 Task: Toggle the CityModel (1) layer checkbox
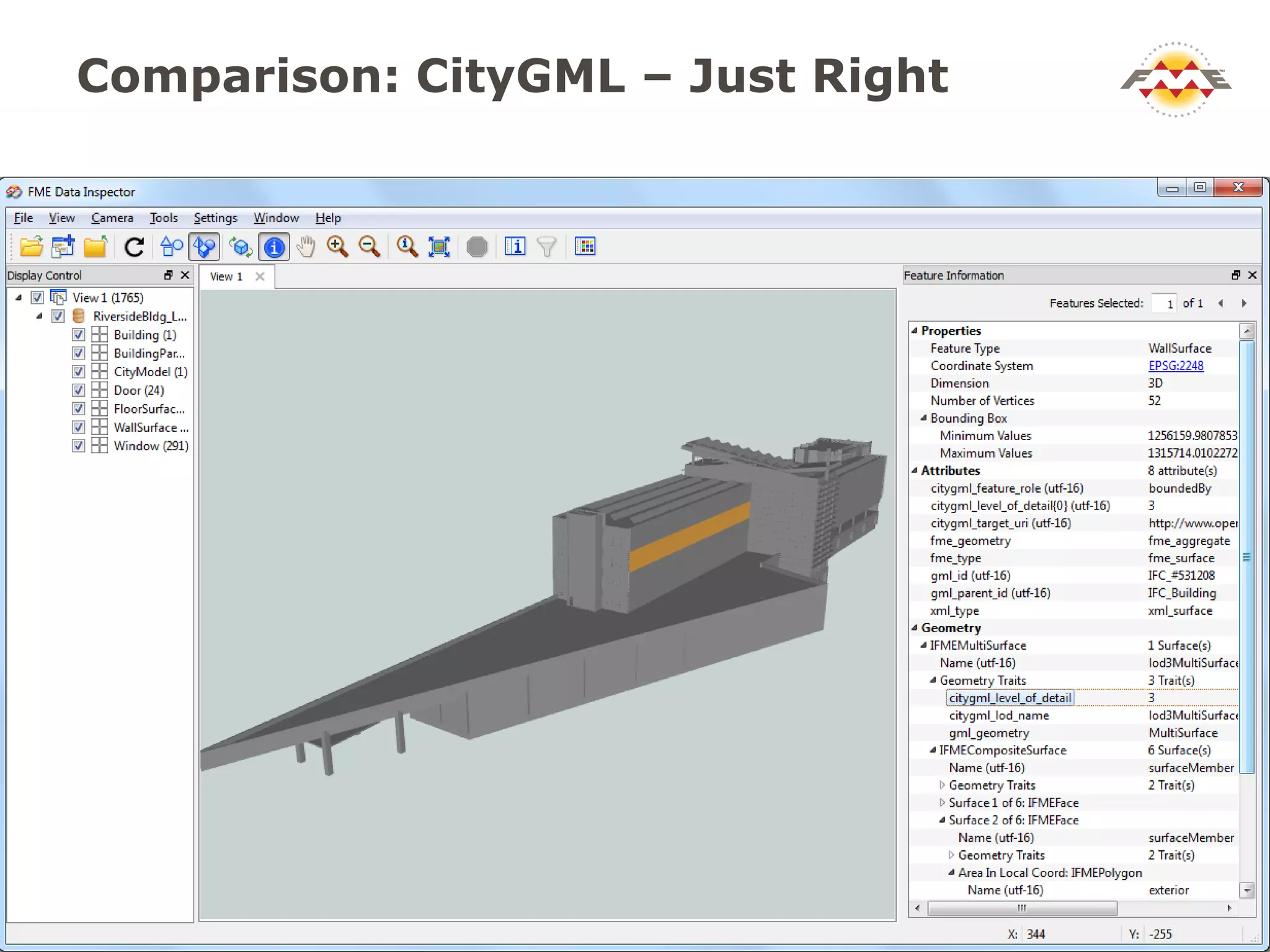click(78, 372)
